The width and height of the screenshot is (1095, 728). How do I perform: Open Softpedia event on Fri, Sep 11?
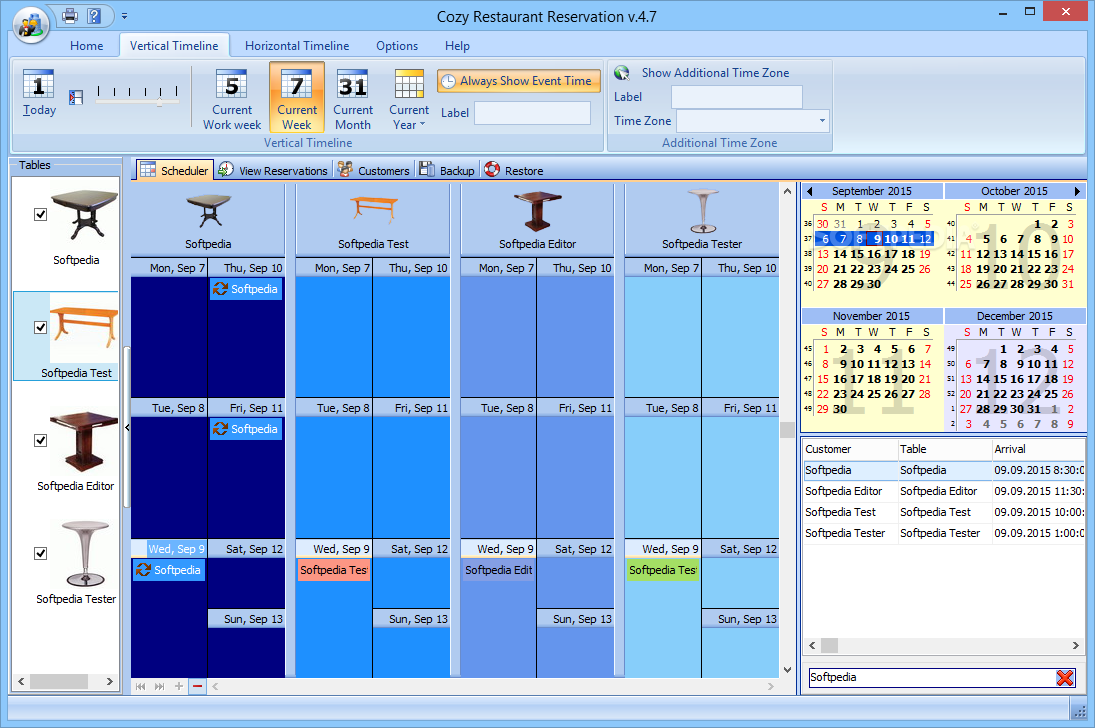point(246,429)
